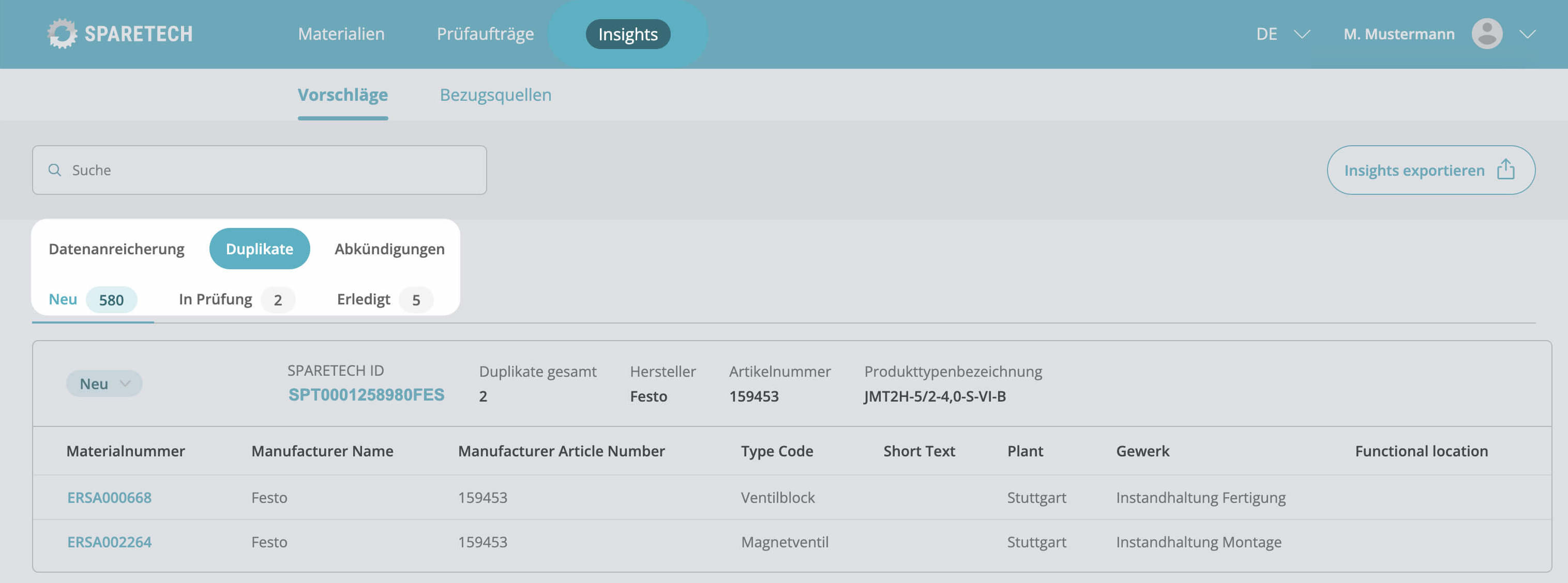Click the Manufacturer Name column header

coord(322,451)
